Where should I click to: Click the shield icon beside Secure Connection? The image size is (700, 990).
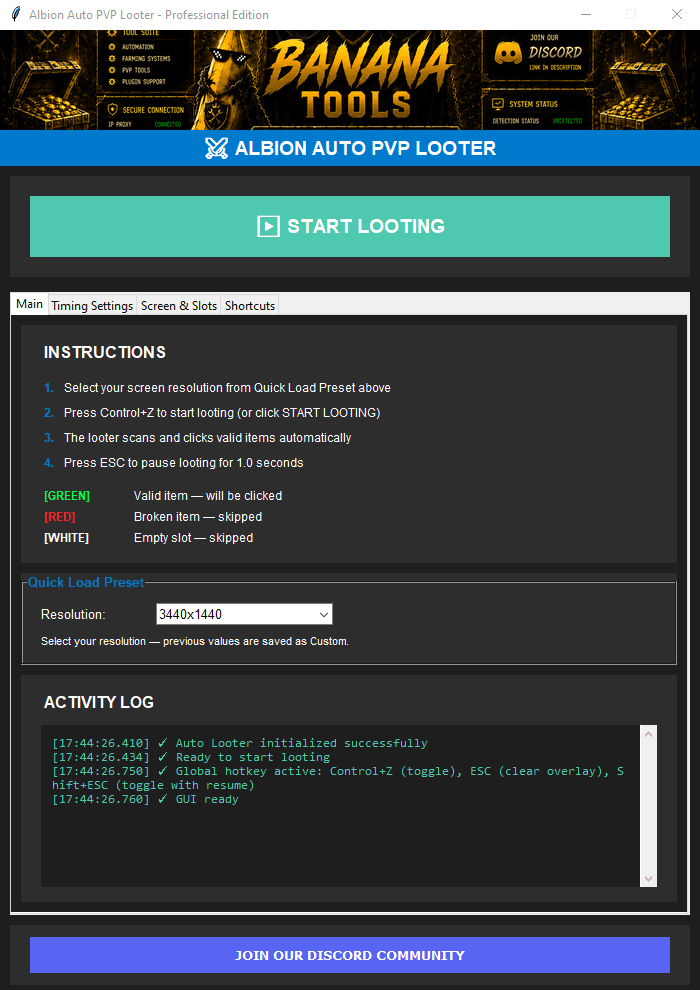click(112, 109)
